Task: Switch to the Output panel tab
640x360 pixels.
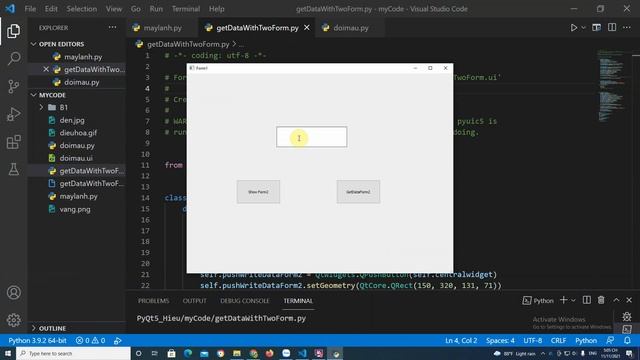Action: tap(195, 301)
